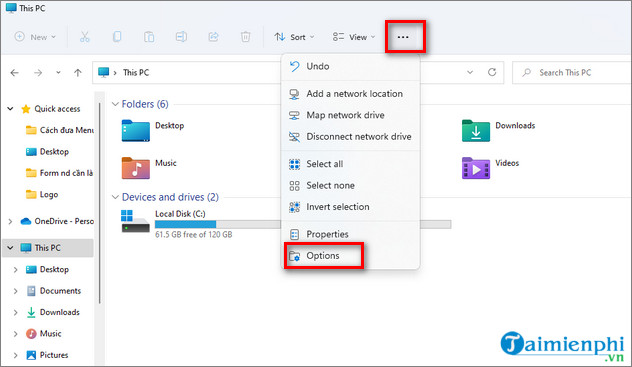Screen dimensions: 632x367
Task: Open the Desktop folder icon in Folders
Action: pyautogui.click(x=135, y=131)
